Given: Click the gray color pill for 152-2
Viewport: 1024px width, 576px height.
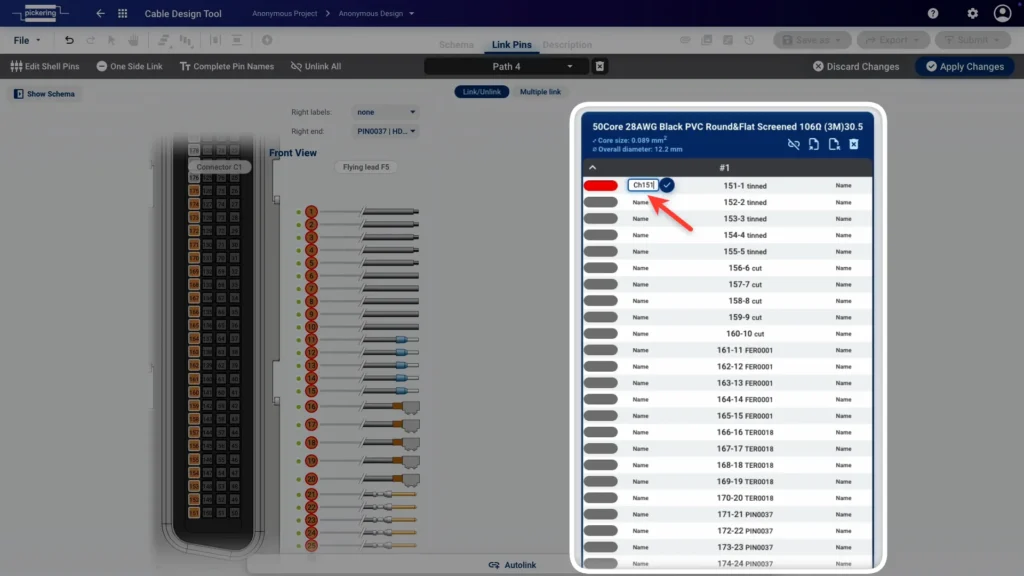Looking at the screenshot, I should pos(601,202).
